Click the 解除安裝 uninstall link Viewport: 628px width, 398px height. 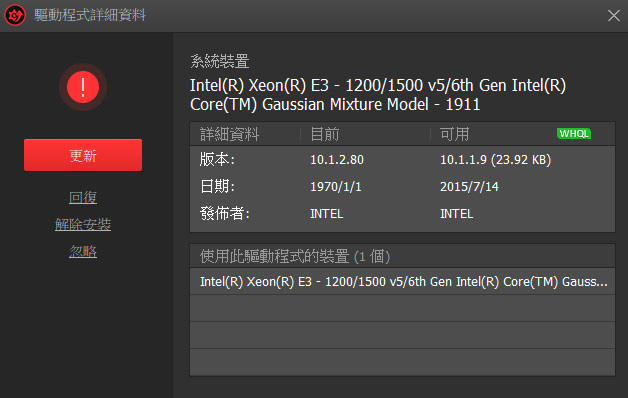(x=83, y=225)
